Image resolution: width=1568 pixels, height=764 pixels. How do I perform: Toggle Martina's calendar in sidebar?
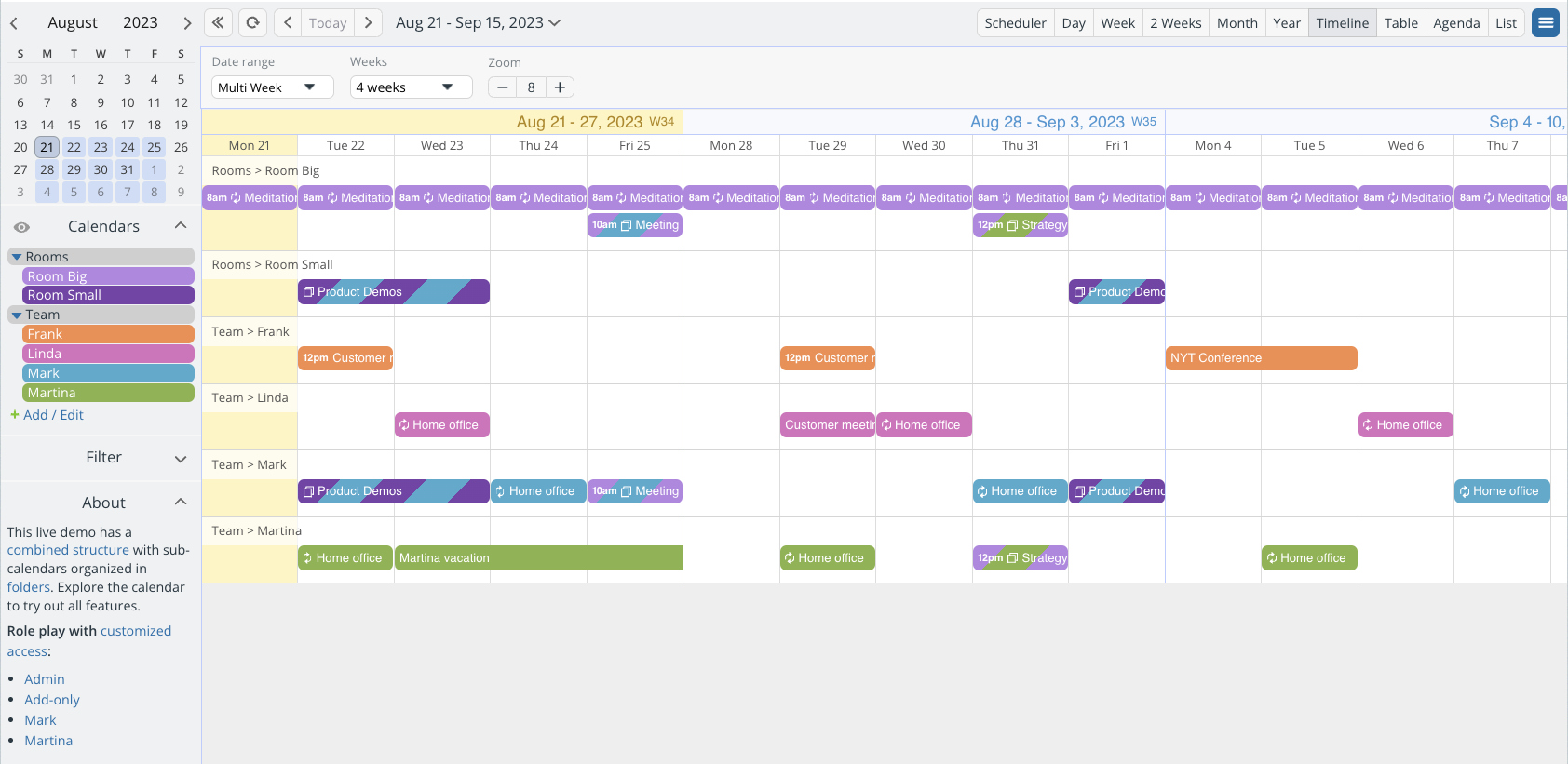pyautogui.click(x=108, y=393)
